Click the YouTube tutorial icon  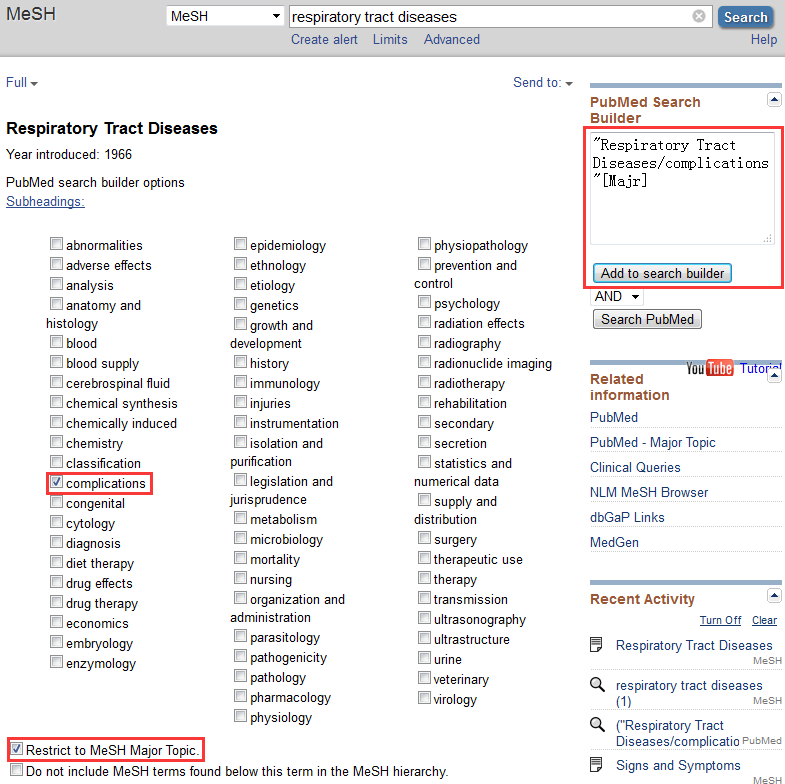click(710, 368)
